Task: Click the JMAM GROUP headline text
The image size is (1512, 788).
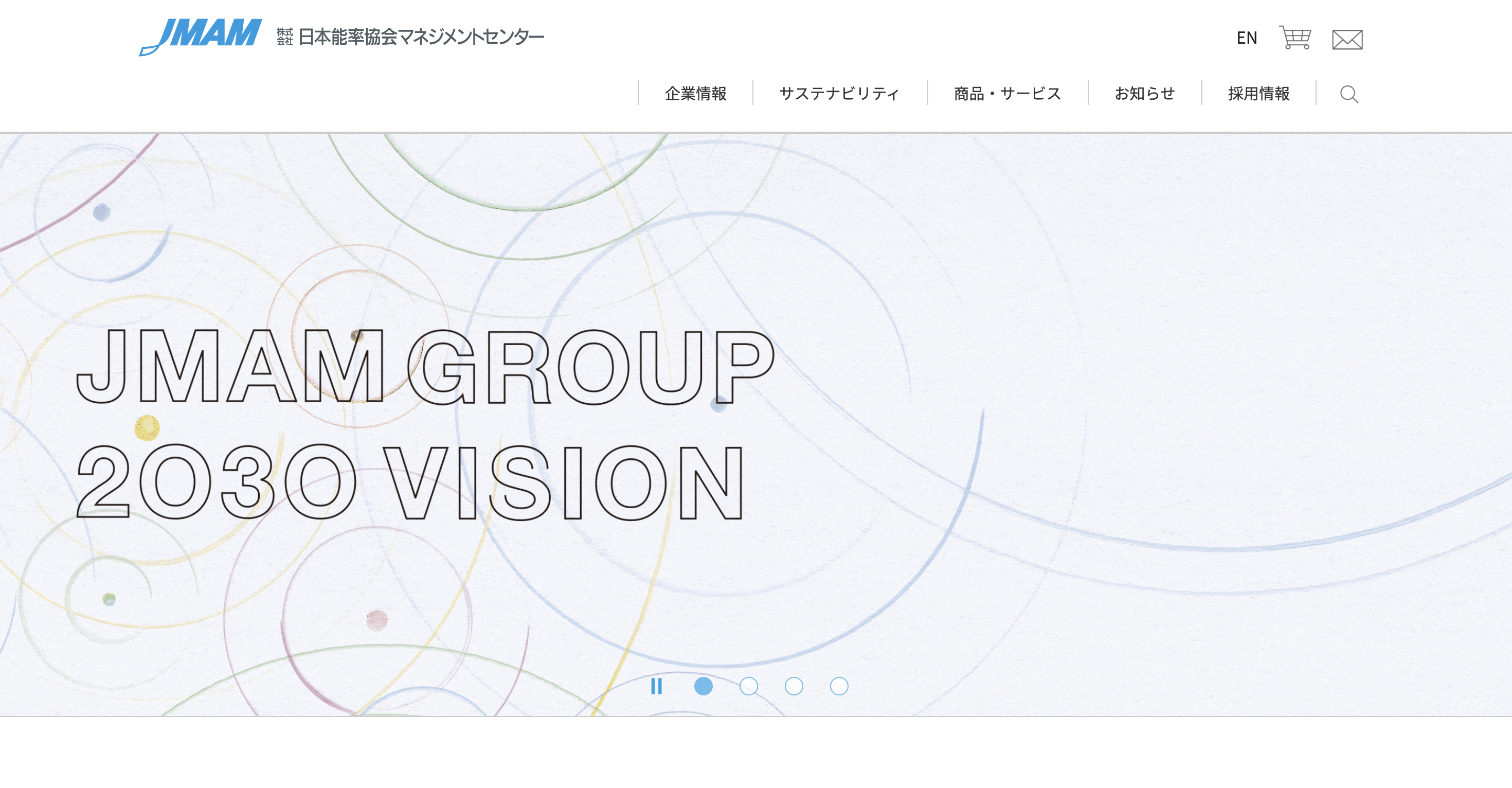Action: click(425, 367)
